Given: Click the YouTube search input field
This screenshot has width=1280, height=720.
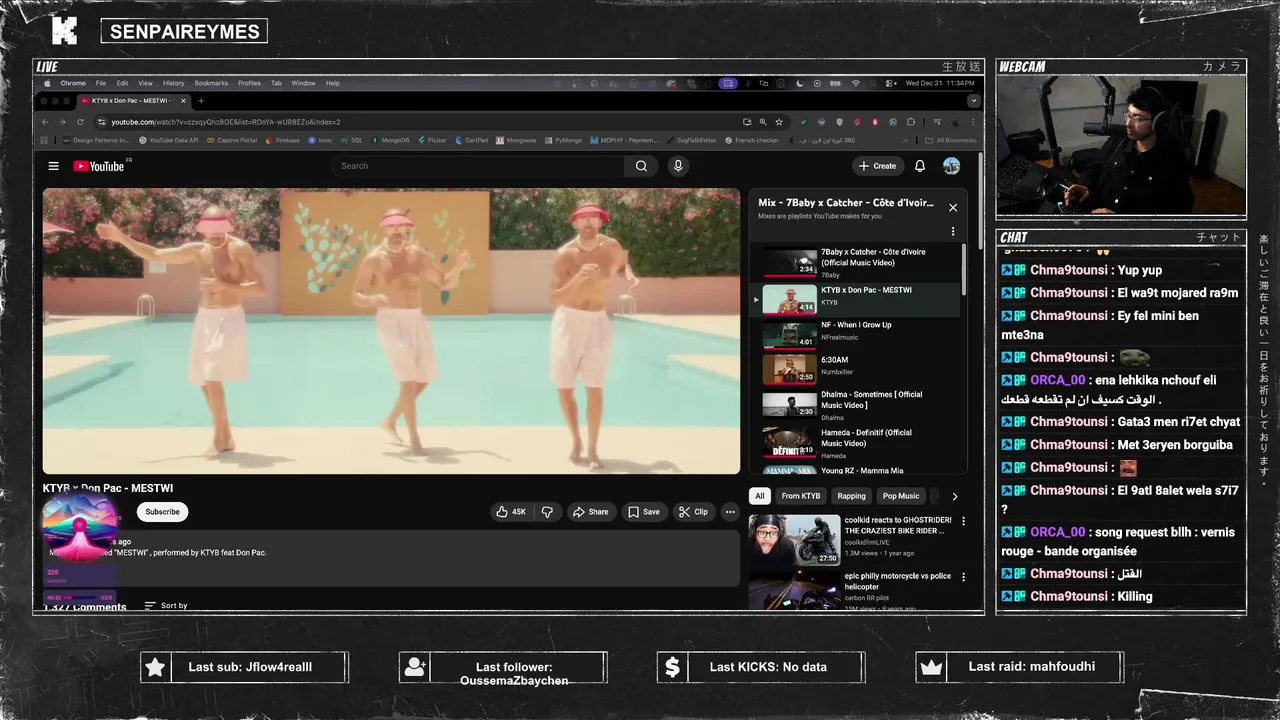Looking at the screenshot, I should (479, 166).
